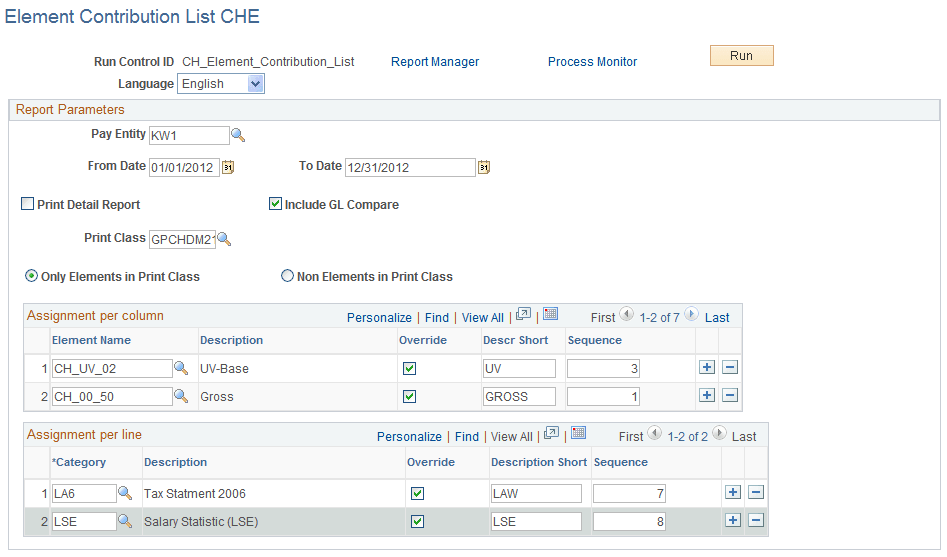This screenshot has height=557, width=947.
Task: Find in Assignment per column grid
Action: 437,318
